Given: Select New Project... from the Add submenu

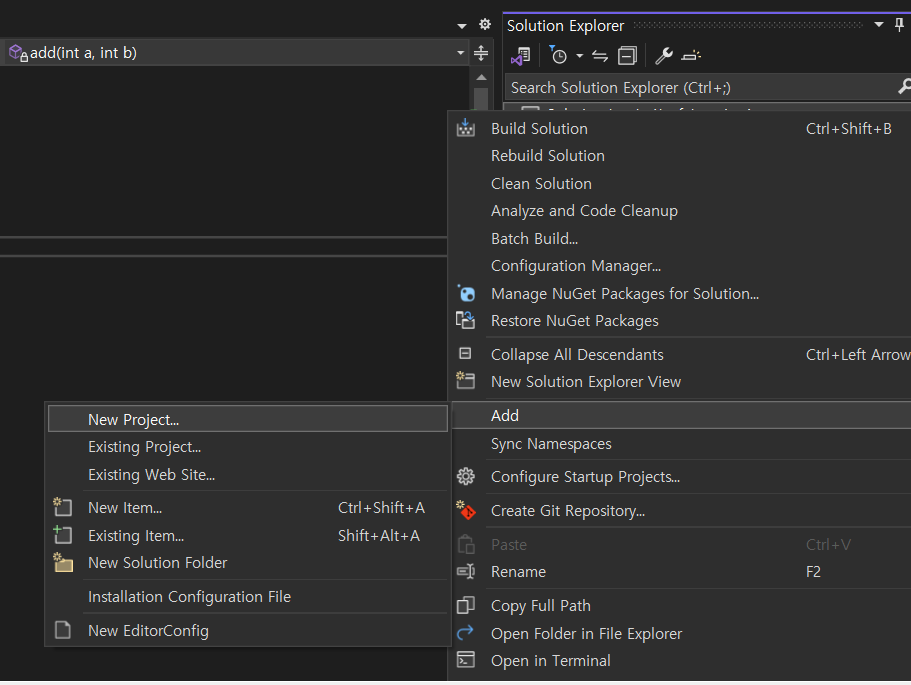Looking at the screenshot, I should (133, 420).
